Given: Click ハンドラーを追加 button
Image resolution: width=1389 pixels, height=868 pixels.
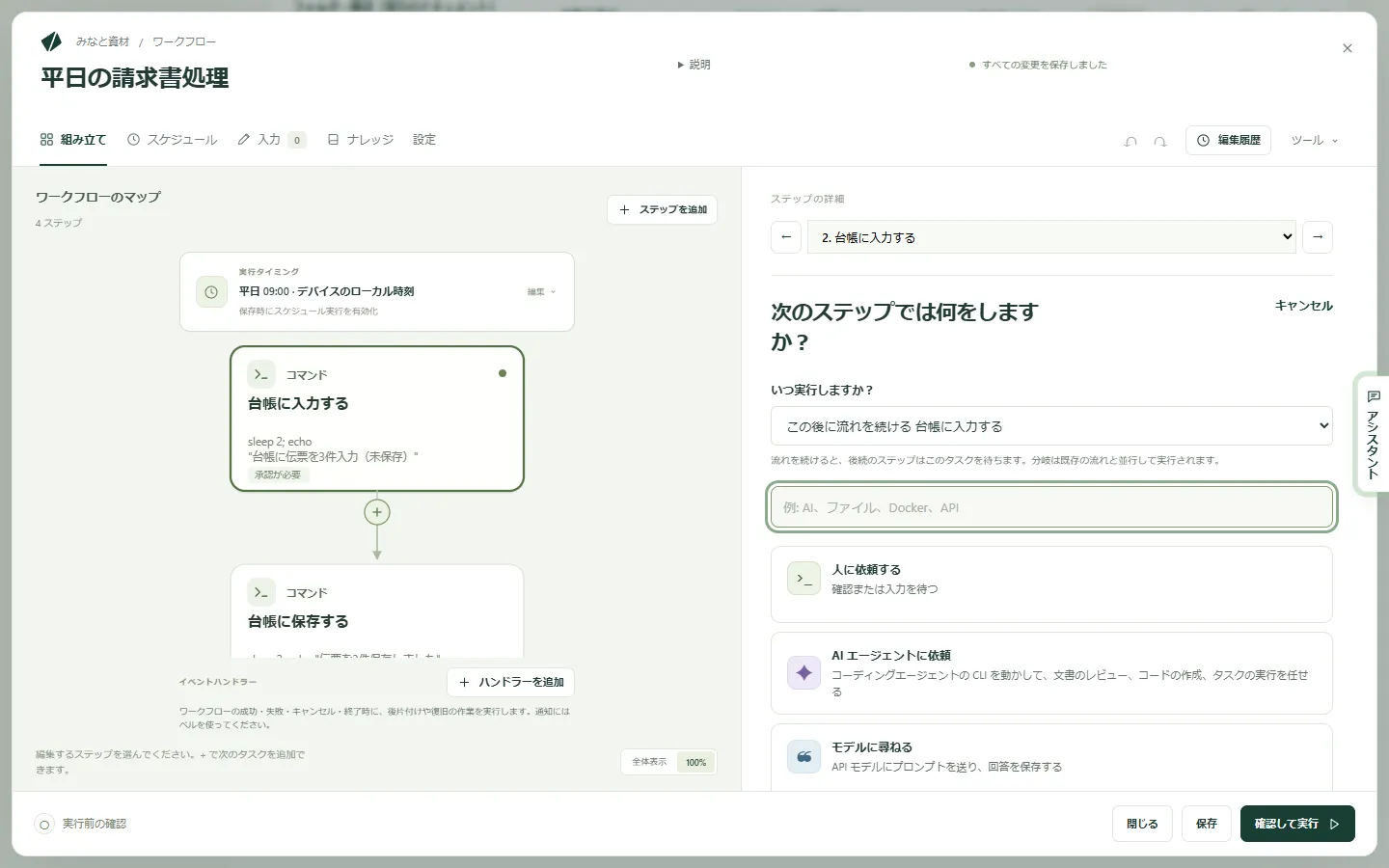Looking at the screenshot, I should 510,682.
